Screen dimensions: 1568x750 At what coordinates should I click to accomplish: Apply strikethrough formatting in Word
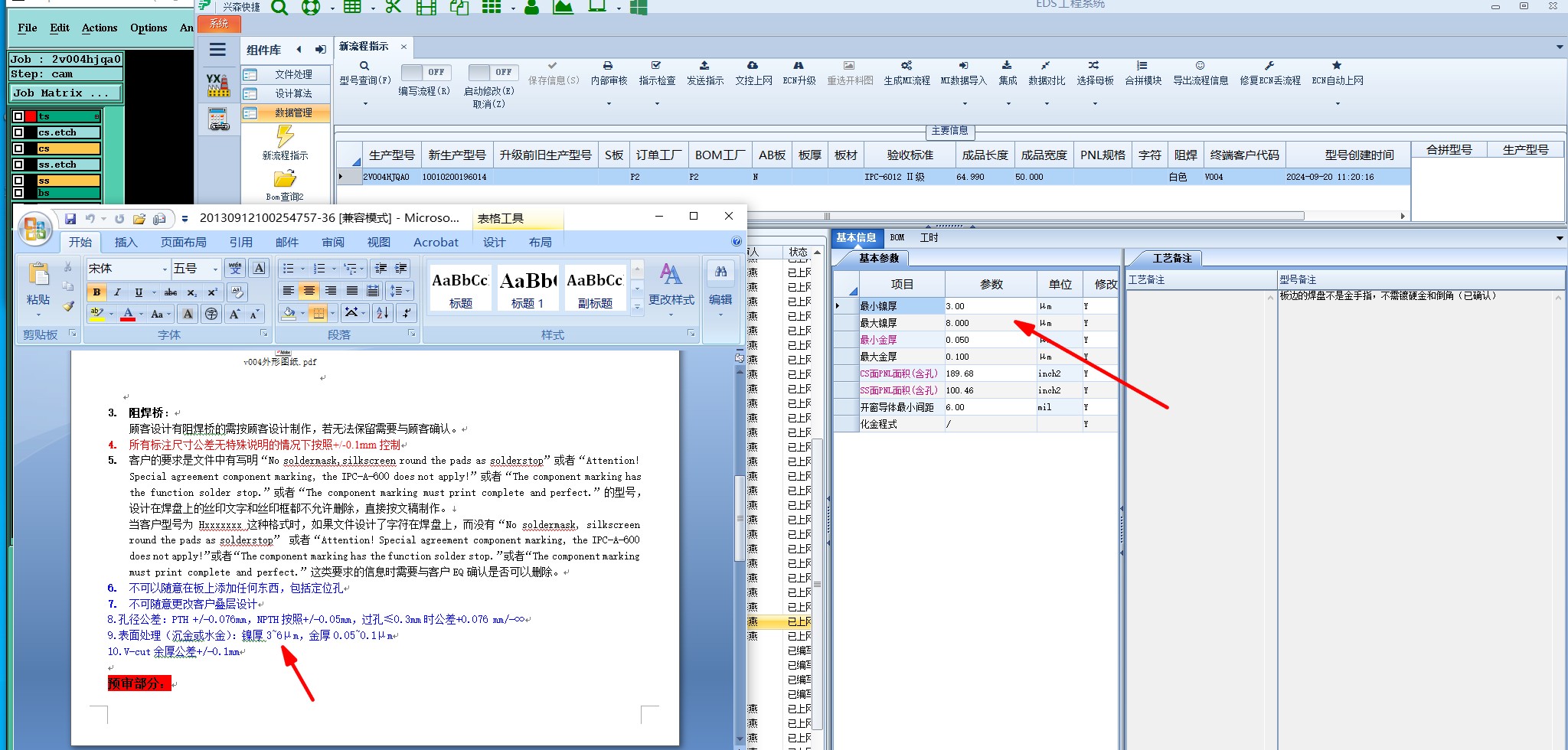[x=171, y=292]
